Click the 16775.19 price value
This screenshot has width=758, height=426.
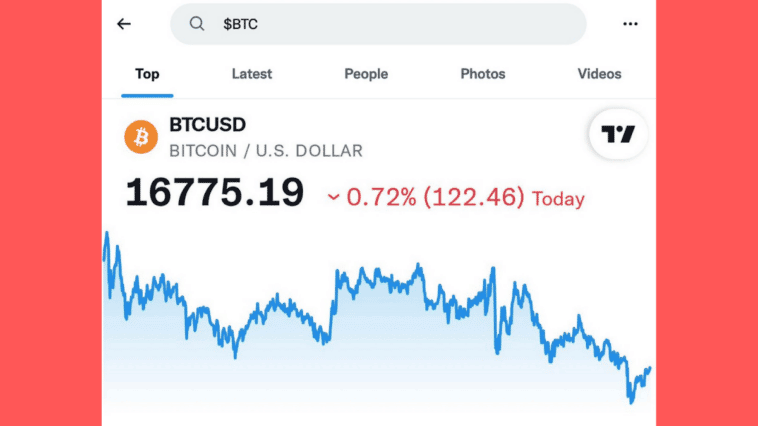coord(214,194)
